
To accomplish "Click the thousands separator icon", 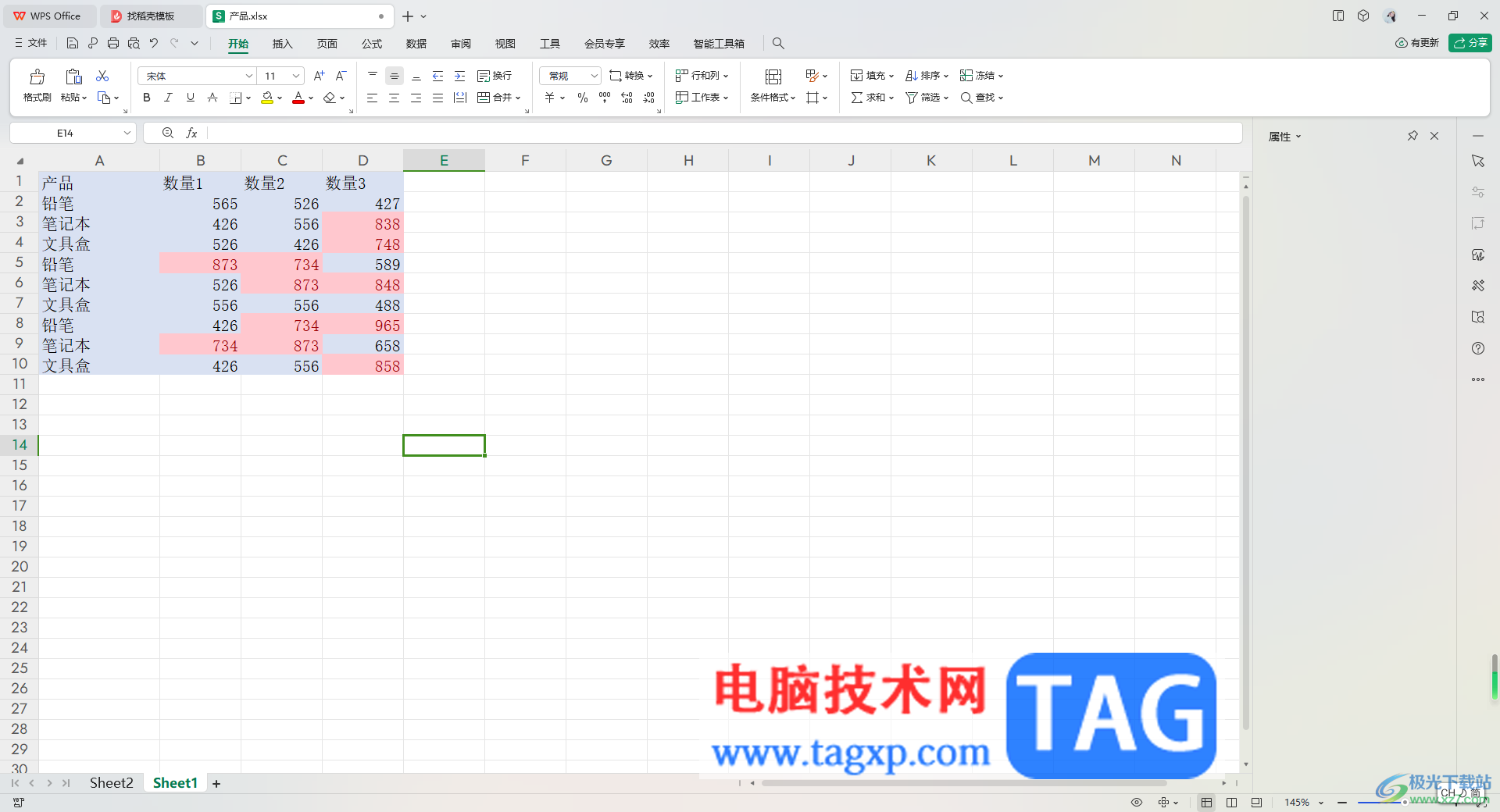I will click(x=605, y=98).
